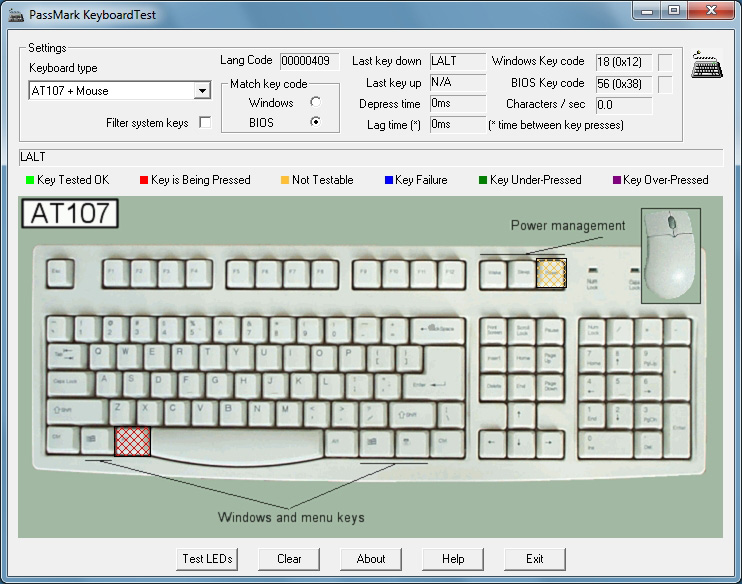
Task: Click the right Shift key on the keyboard
Action: pyautogui.click(x=410, y=414)
